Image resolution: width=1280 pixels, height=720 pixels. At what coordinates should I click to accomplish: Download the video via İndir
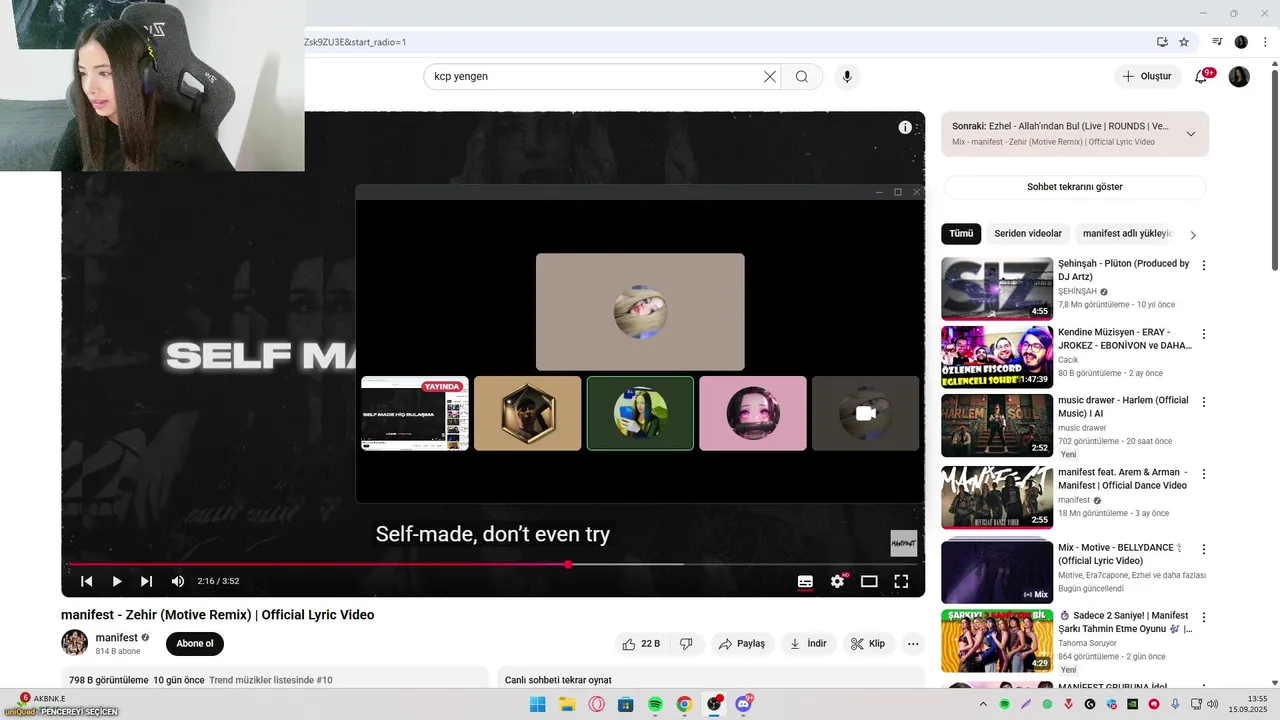click(808, 644)
